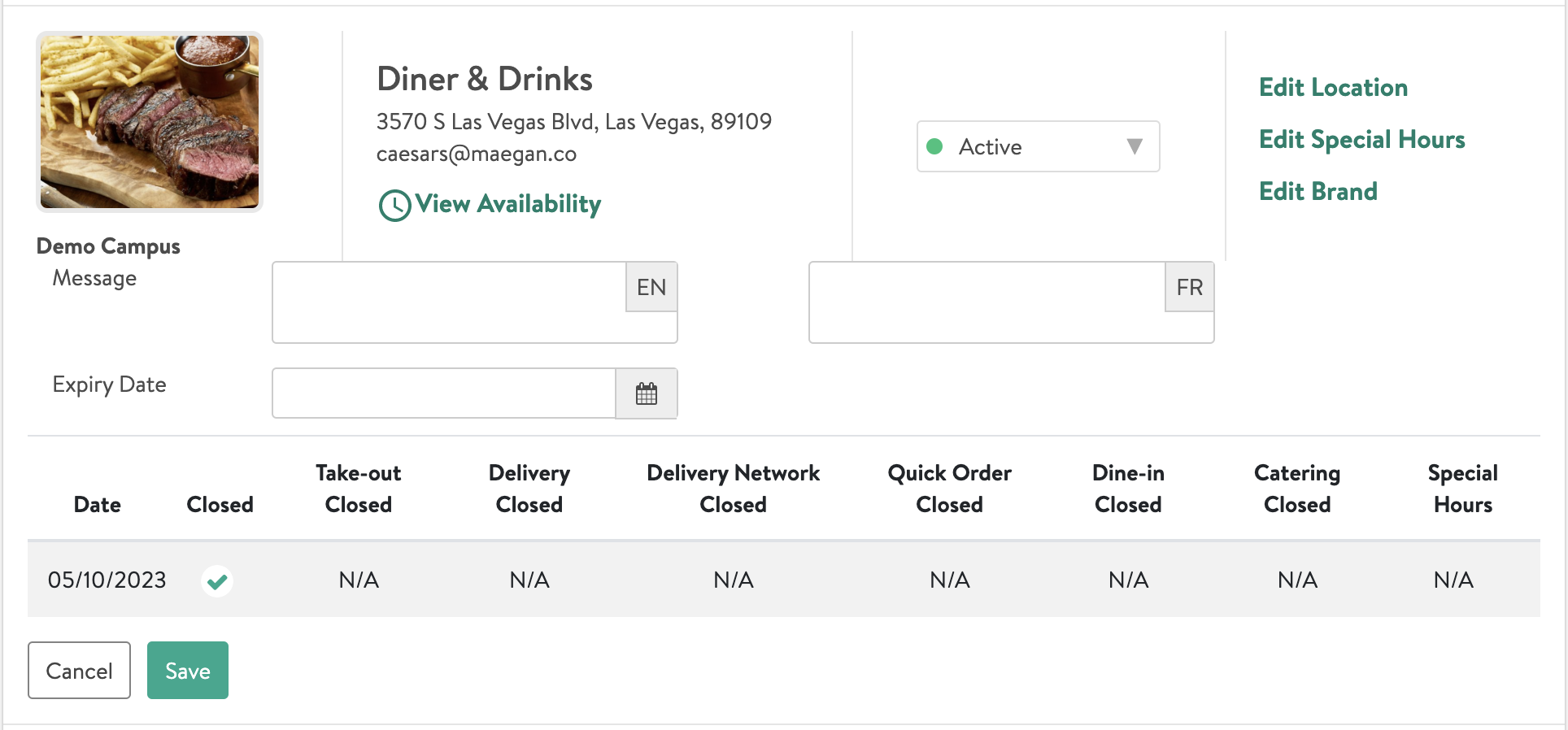Click the EN language tag
Image resolution: width=1568 pixels, height=730 pixels.
click(x=651, y=287)
